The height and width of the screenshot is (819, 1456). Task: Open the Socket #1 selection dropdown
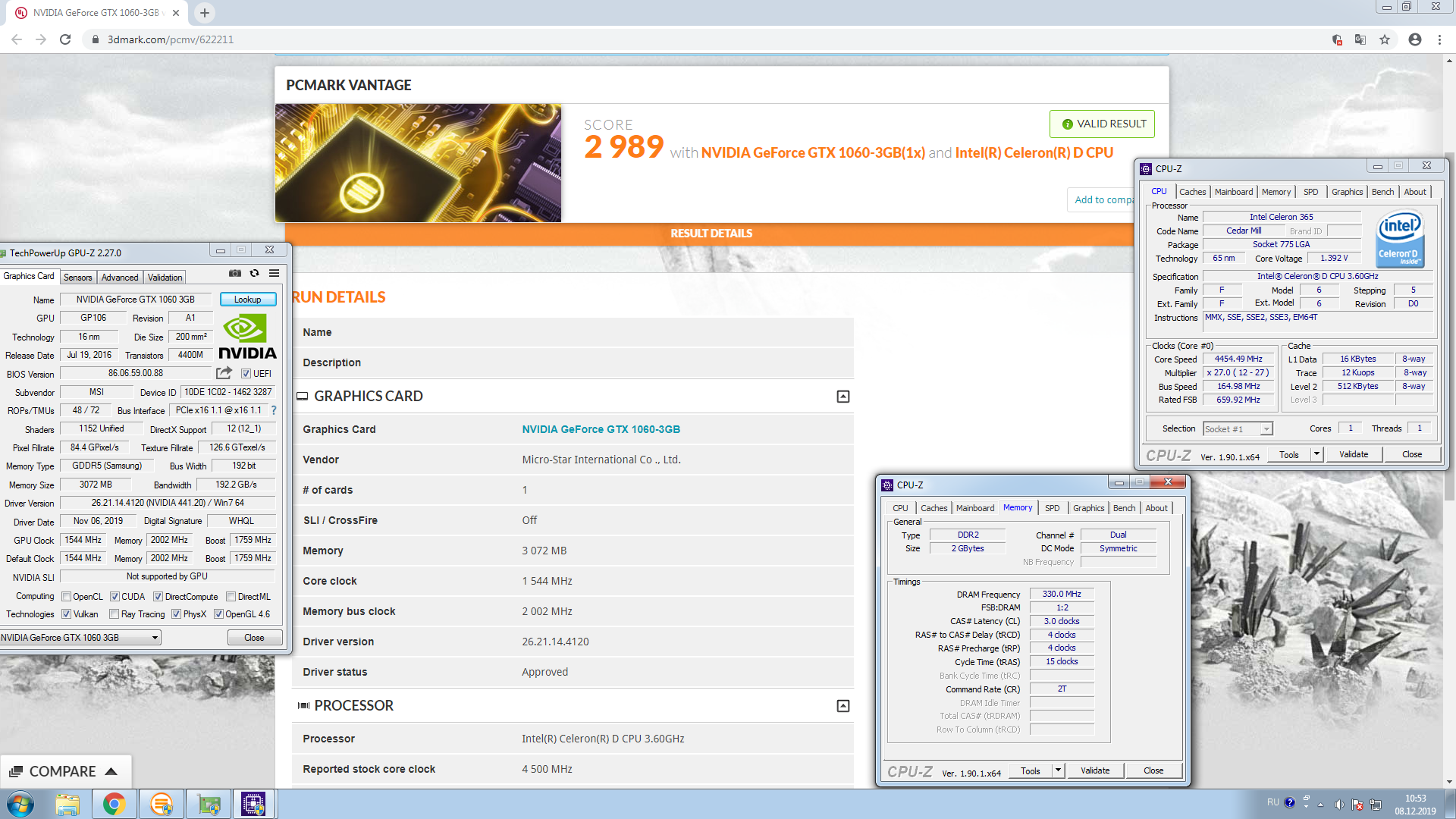[x=1238, y=428]
